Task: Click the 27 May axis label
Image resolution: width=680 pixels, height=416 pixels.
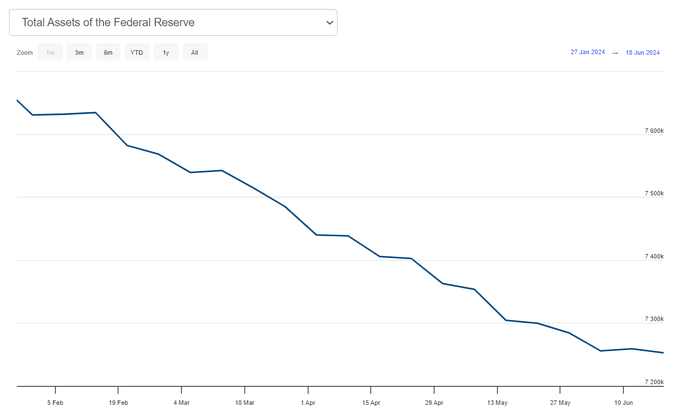Action: tap(560, 403)
